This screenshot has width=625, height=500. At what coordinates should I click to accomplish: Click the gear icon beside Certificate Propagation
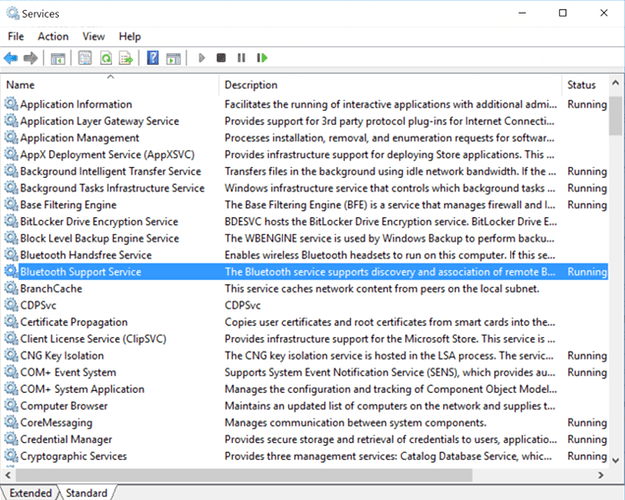tap(11, 322)
